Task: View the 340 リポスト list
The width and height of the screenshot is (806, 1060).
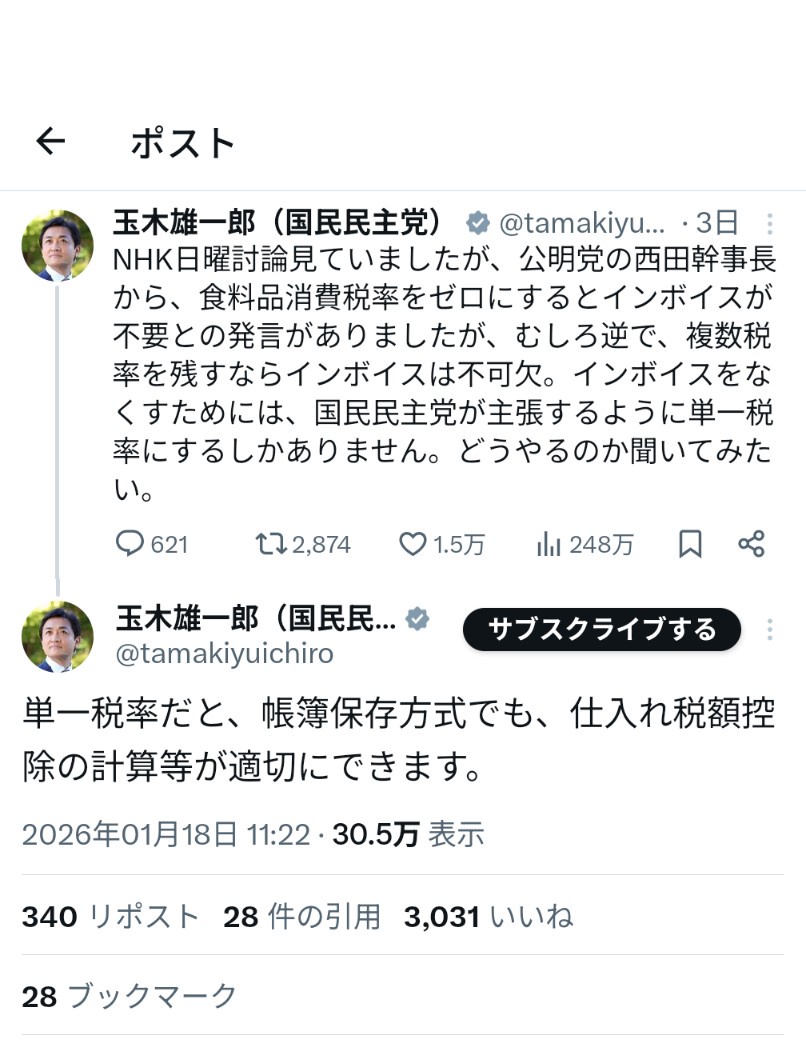Action: point(111,916)
